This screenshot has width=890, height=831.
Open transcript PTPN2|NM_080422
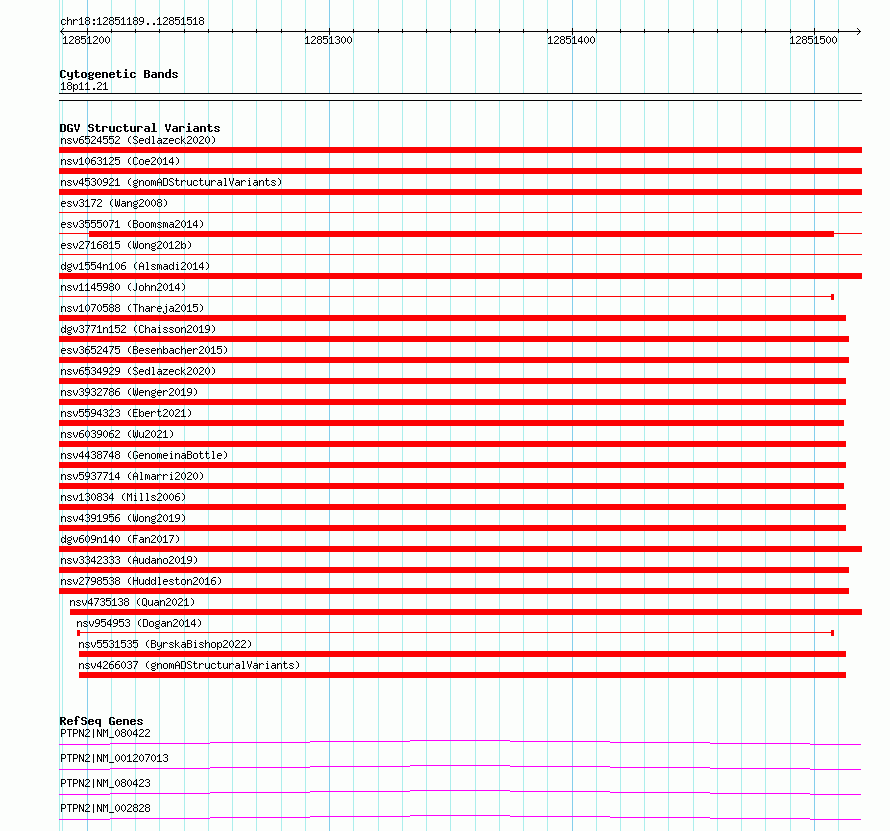106,733
